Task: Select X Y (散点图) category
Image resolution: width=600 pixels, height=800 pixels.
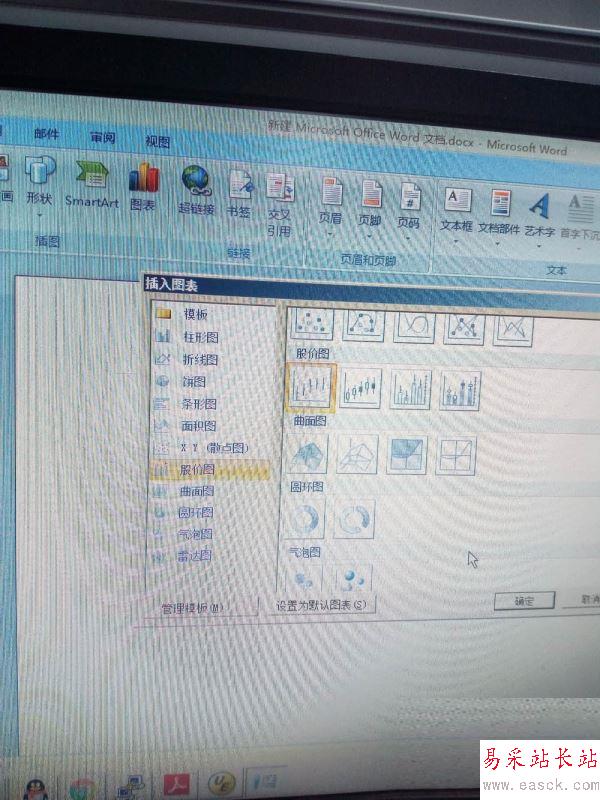Action: [212, 447]
